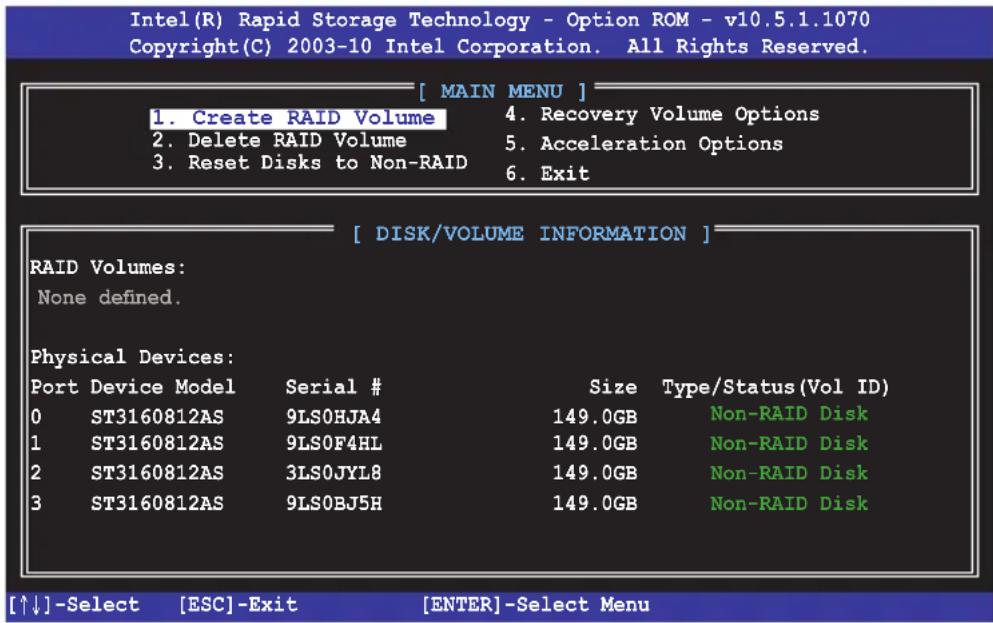Click Non-RAID Disk status for 9LS0BJ5H
Screen dimensions: 993x623
click(x=789, y=503)
